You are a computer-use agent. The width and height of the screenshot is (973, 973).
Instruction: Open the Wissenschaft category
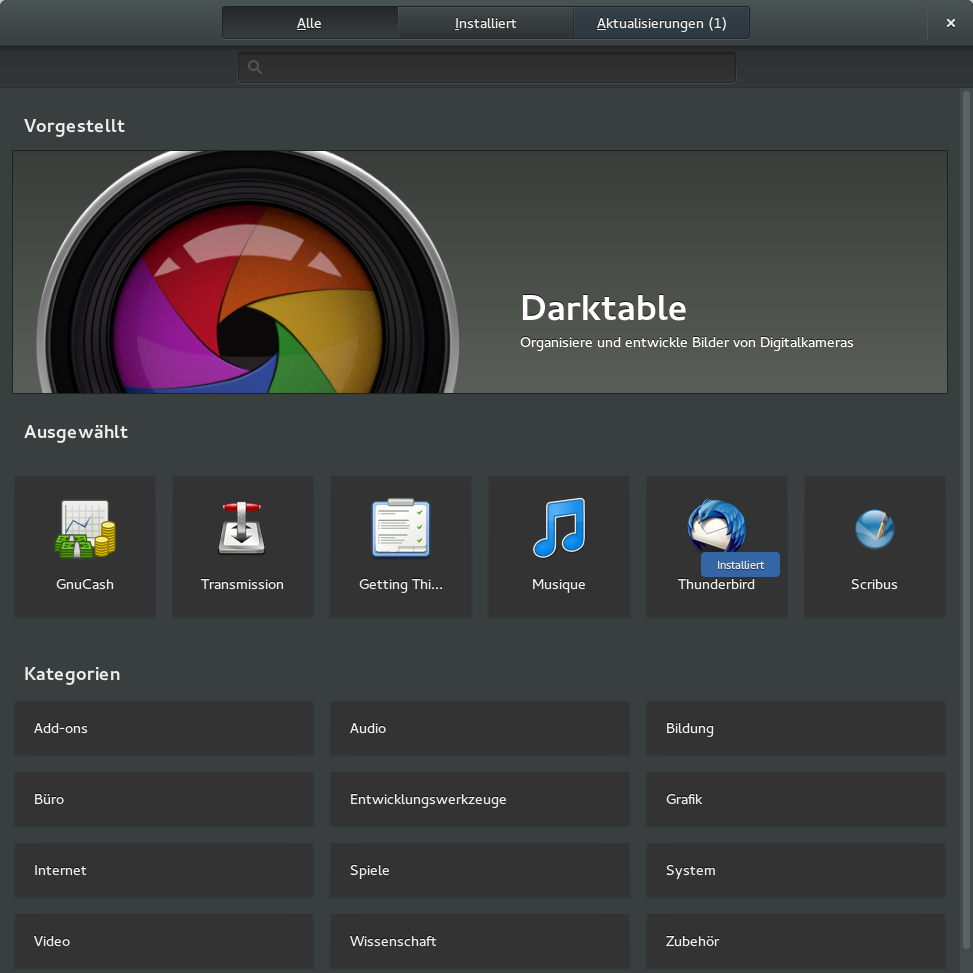pos(480,941)
